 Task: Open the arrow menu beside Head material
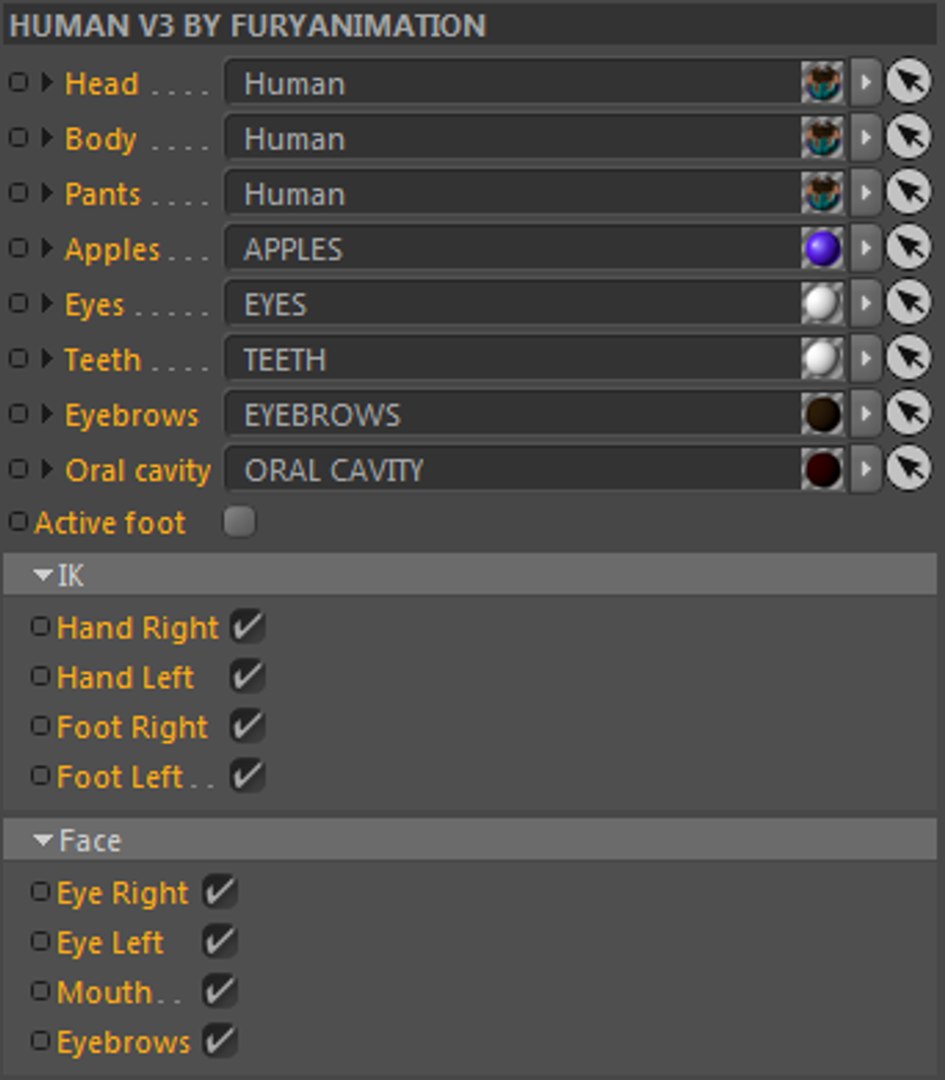pyautogui.click(x=865, y=83)
